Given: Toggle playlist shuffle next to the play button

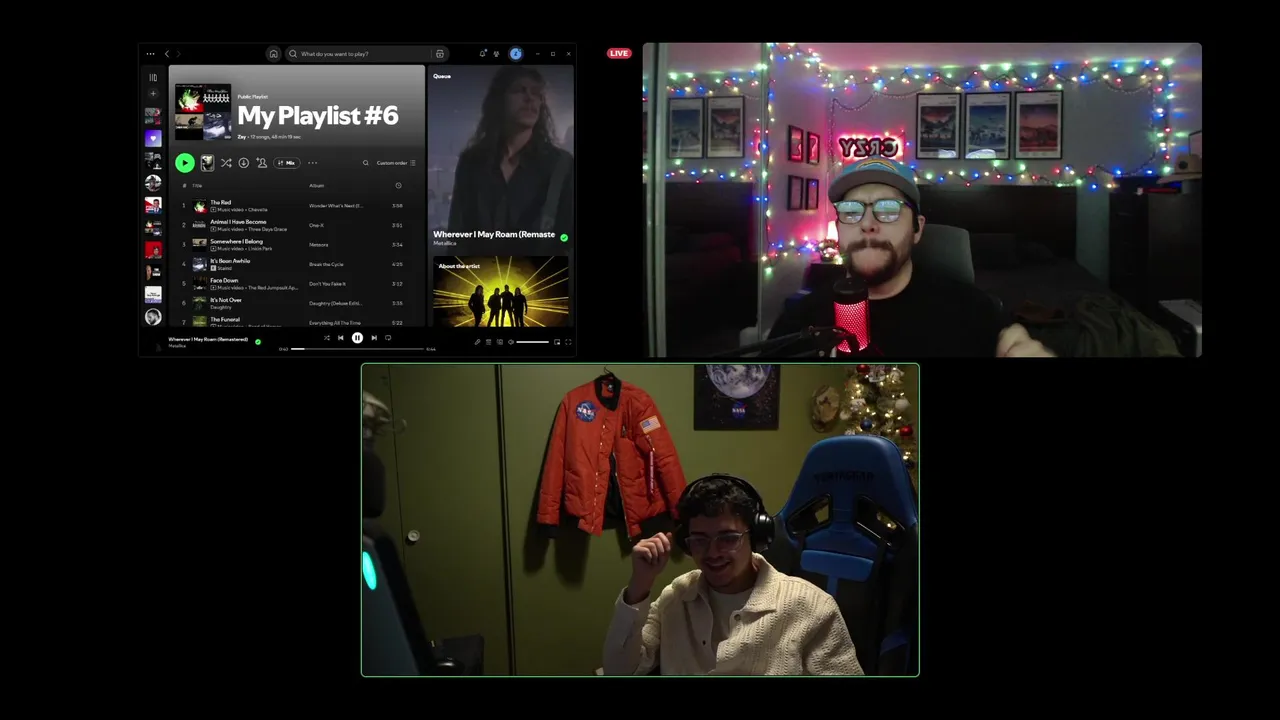Looking at the screenshot, I should 226,163.
